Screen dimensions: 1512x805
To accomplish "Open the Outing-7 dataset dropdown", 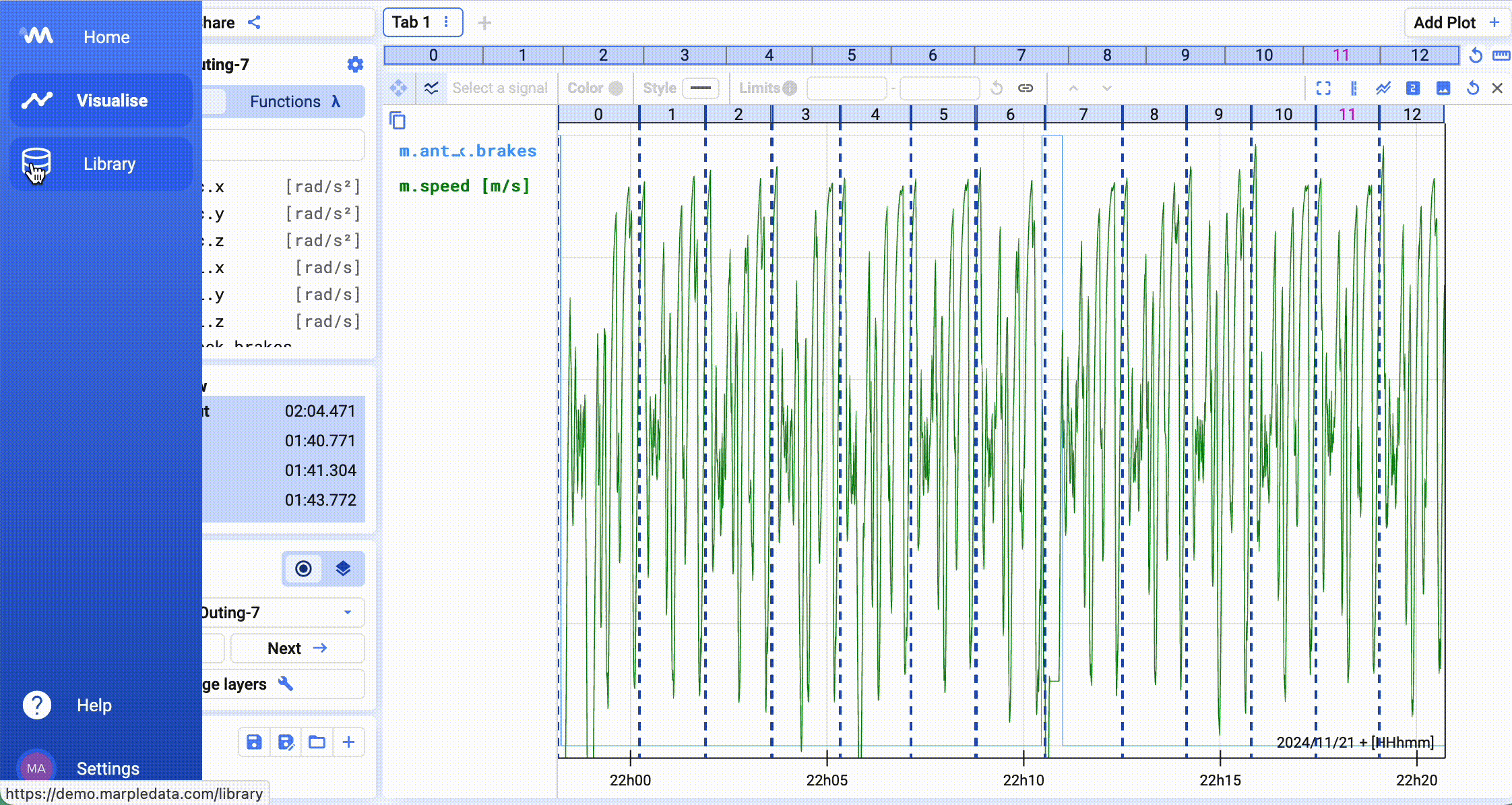I will point(283,612).
